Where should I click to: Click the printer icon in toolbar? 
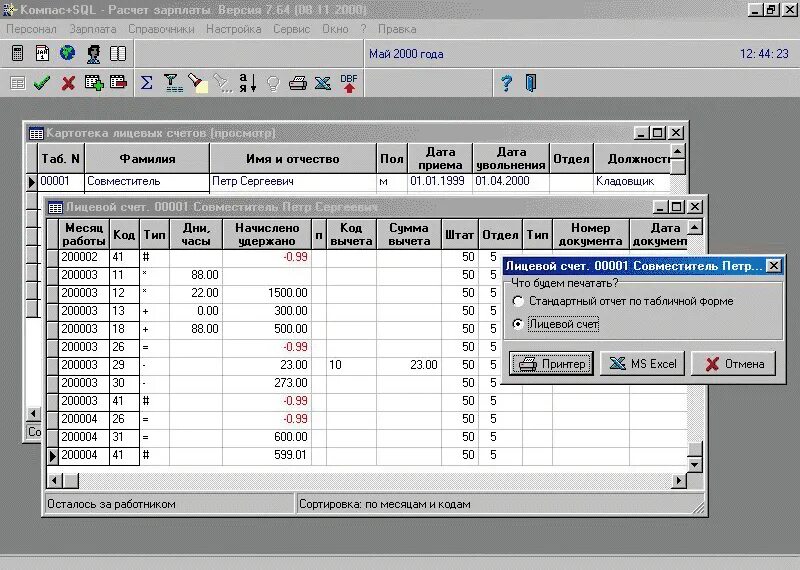coord(298,83)
